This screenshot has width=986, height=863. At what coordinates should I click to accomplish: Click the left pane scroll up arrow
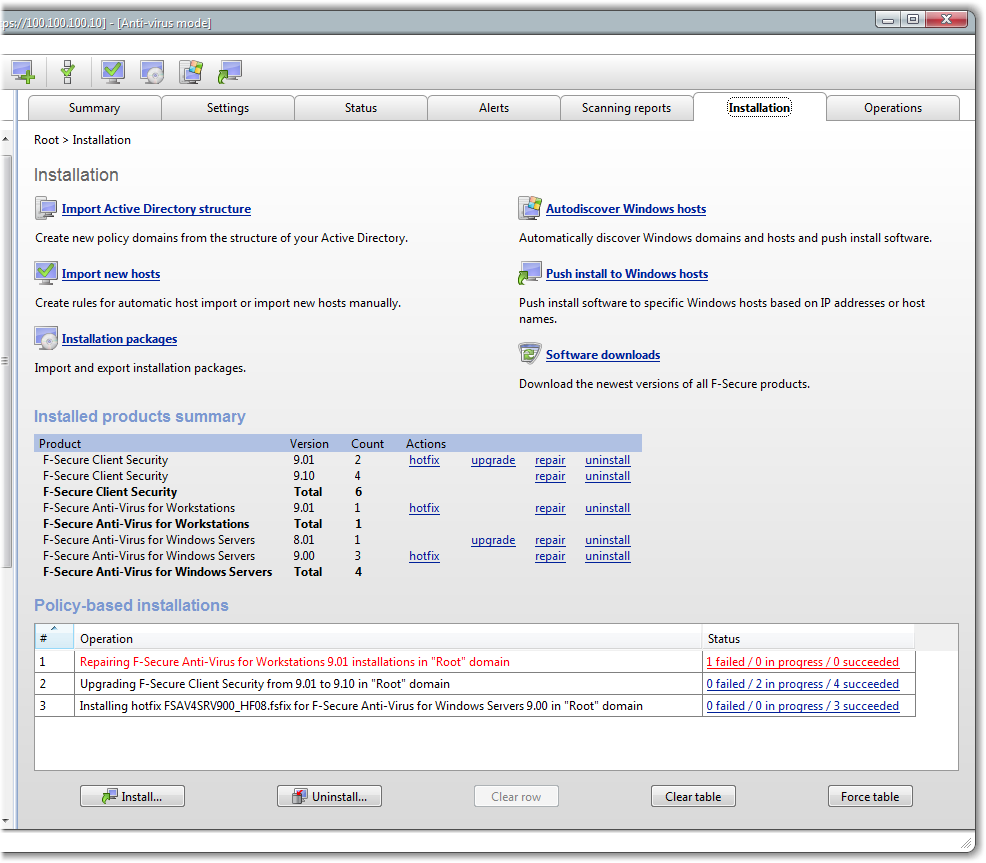point(6,138)
